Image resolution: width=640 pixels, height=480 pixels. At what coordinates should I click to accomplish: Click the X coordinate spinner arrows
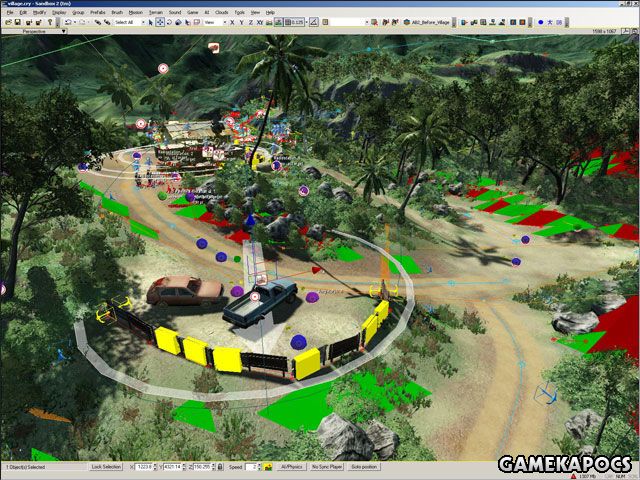tap(154, 467)
